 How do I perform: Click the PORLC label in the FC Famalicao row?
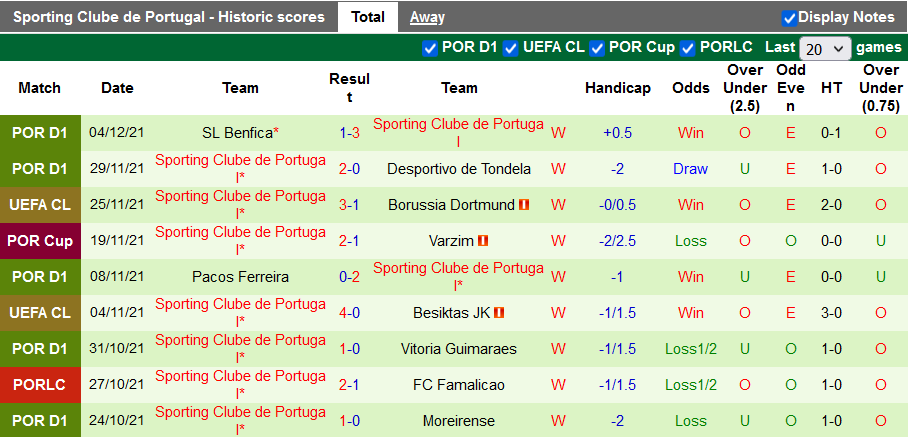pos(40,385)
